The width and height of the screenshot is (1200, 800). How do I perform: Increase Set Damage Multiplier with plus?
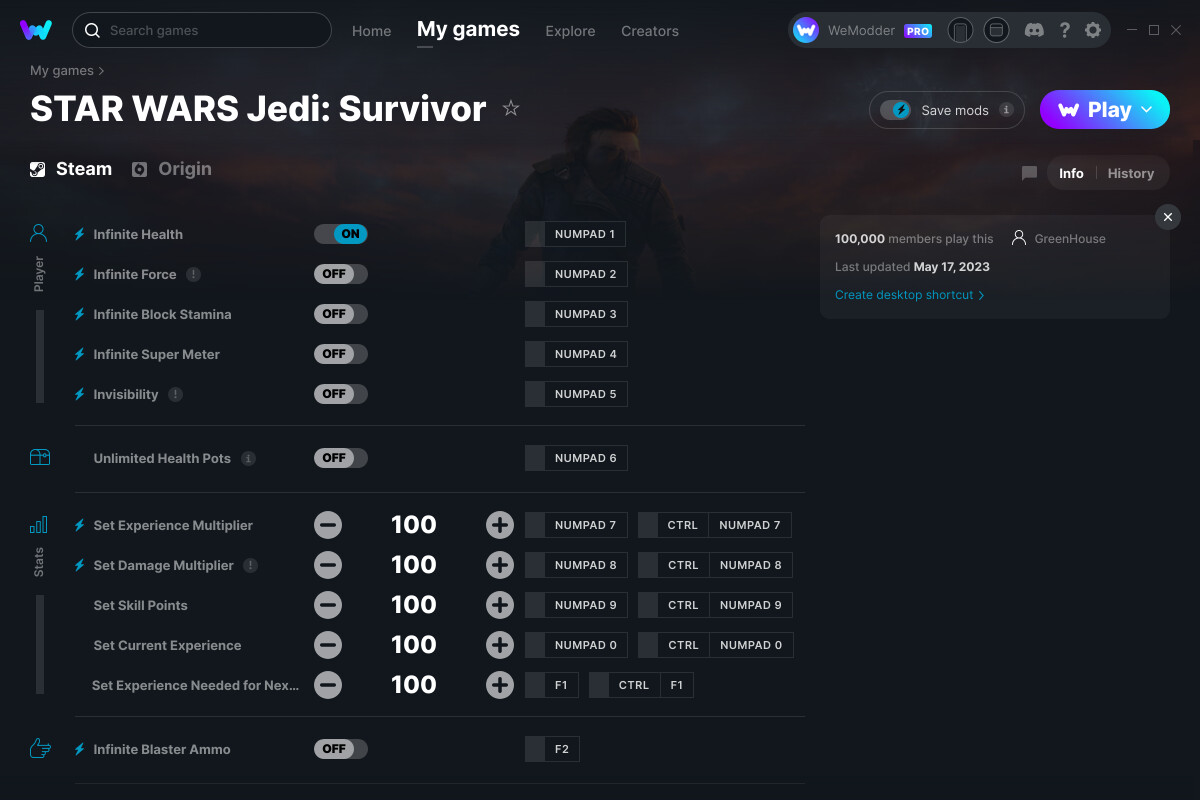(500, 565)
